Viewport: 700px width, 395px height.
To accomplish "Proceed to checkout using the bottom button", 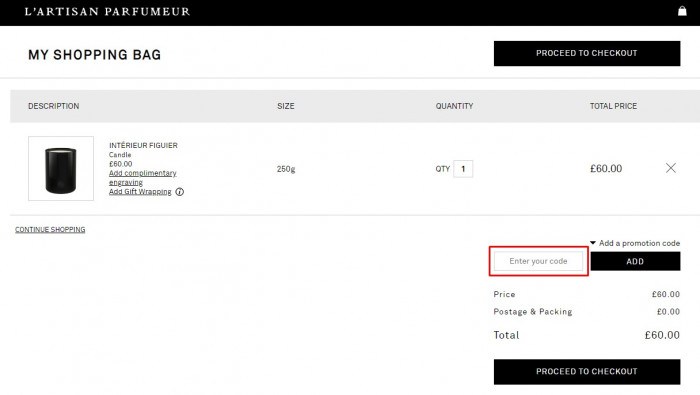I will 587,371.
